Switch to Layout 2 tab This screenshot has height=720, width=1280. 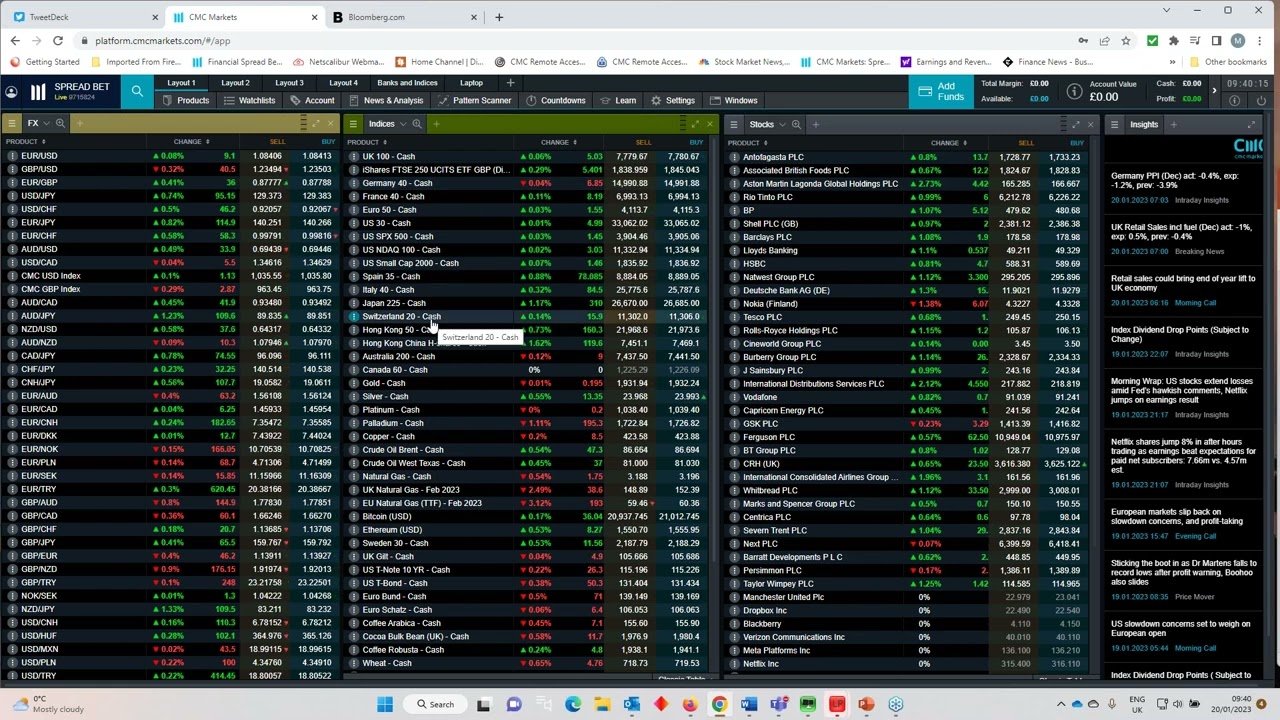235,83
